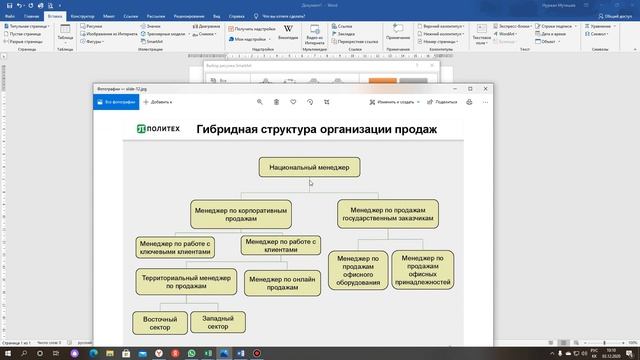Insert SmartArt graphic
This screenshot has width=640, height=360.
151,42
